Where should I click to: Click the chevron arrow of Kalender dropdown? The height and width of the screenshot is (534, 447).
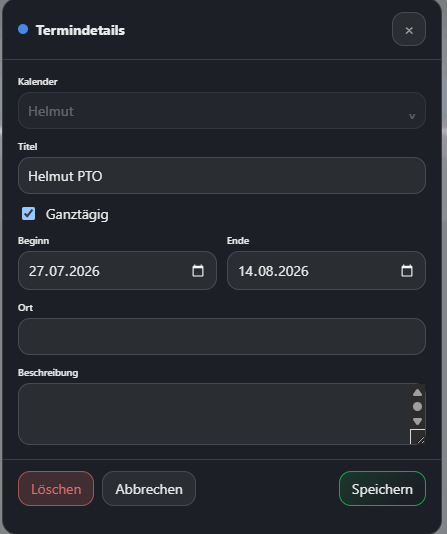(x=412, y=116)
